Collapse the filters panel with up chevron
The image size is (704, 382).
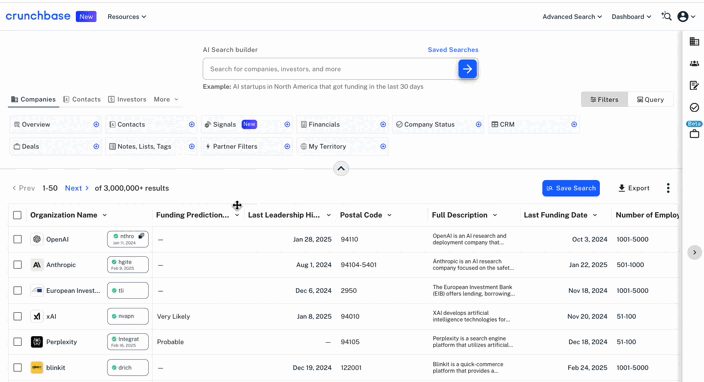click(341, 169)
